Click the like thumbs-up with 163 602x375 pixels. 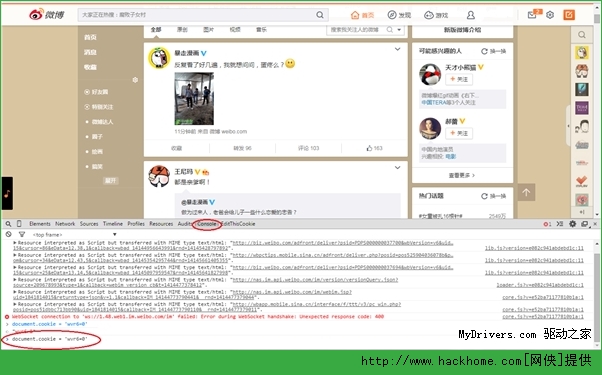pyautogui.click(x=374, y=148)
